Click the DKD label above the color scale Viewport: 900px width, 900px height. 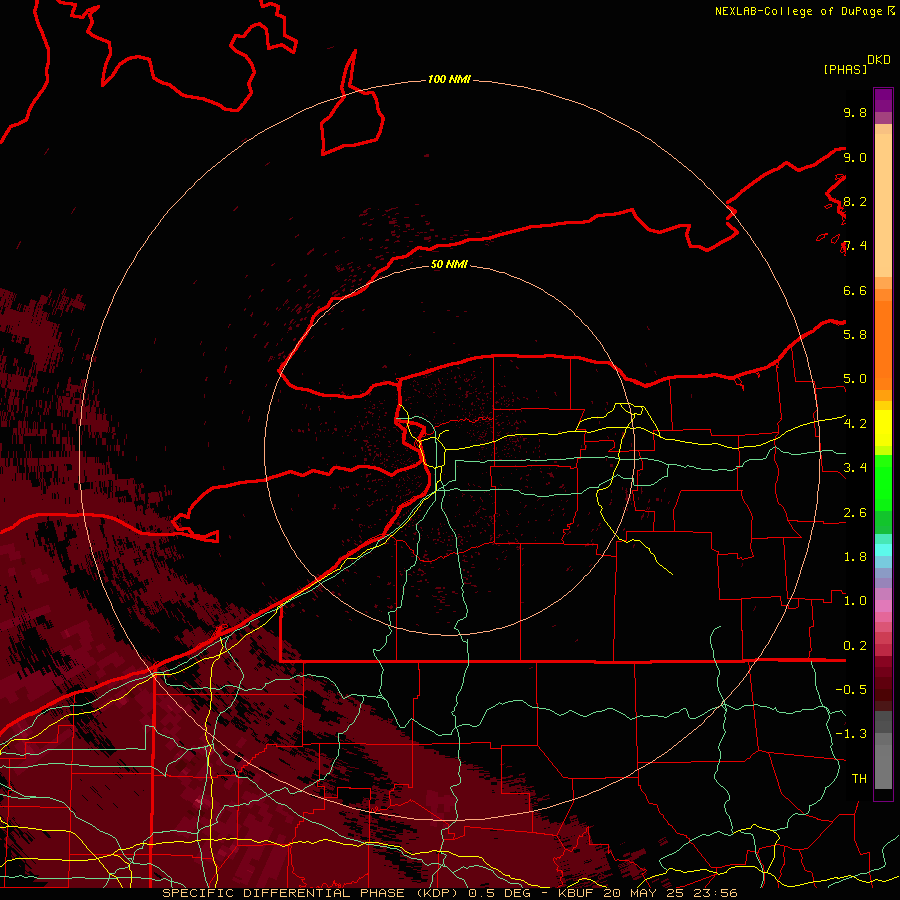(x=879, y=60)
